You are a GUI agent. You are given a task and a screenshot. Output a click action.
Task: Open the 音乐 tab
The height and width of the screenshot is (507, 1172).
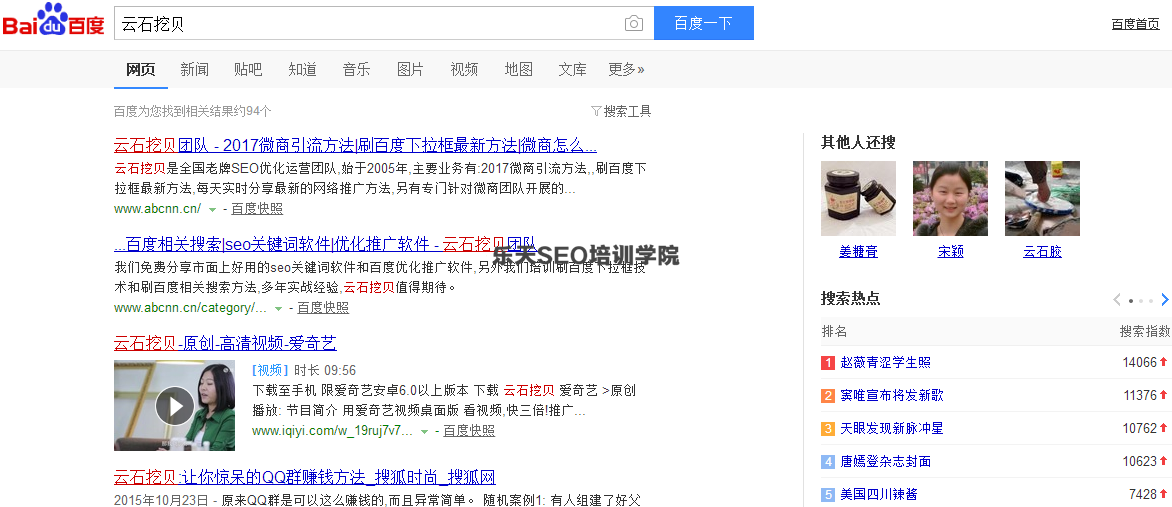(x=357, y=70)
